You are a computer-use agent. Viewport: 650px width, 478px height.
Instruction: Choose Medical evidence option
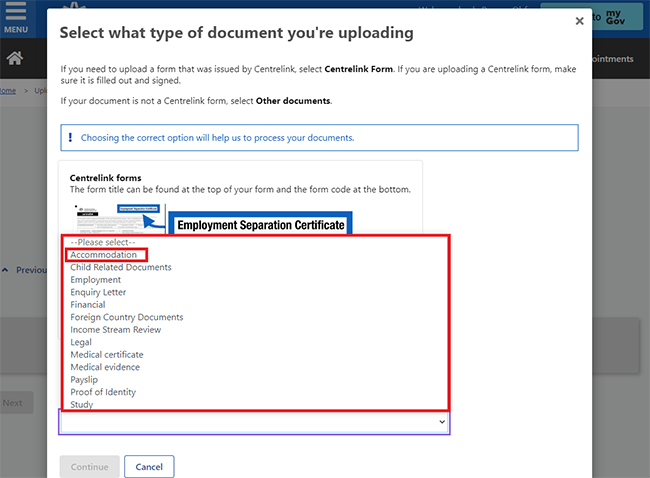click(104, 367)
